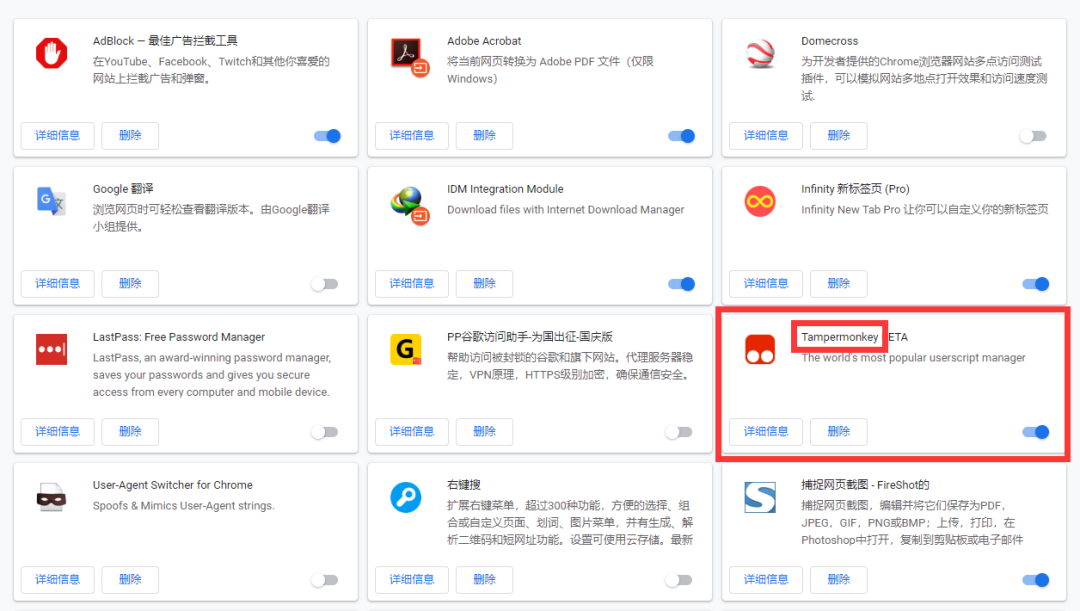
Task: Open 详细信息 for Tampermonkey
Action: coord(766,432)
